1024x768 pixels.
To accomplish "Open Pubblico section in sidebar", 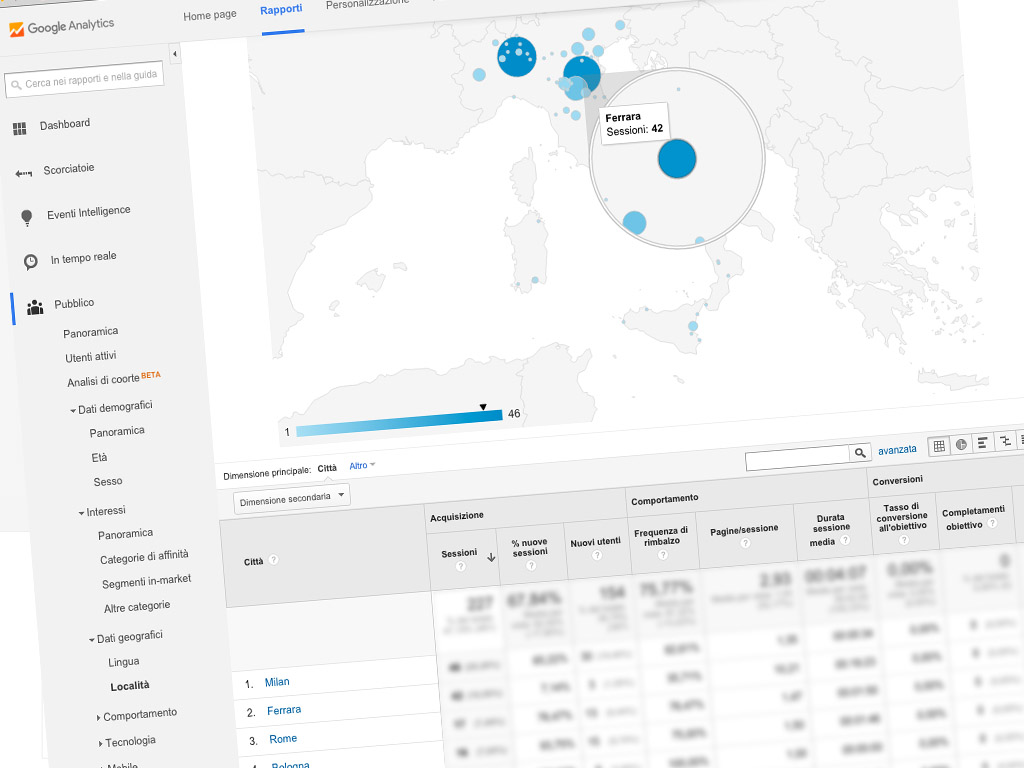I will tap(74, 304).
